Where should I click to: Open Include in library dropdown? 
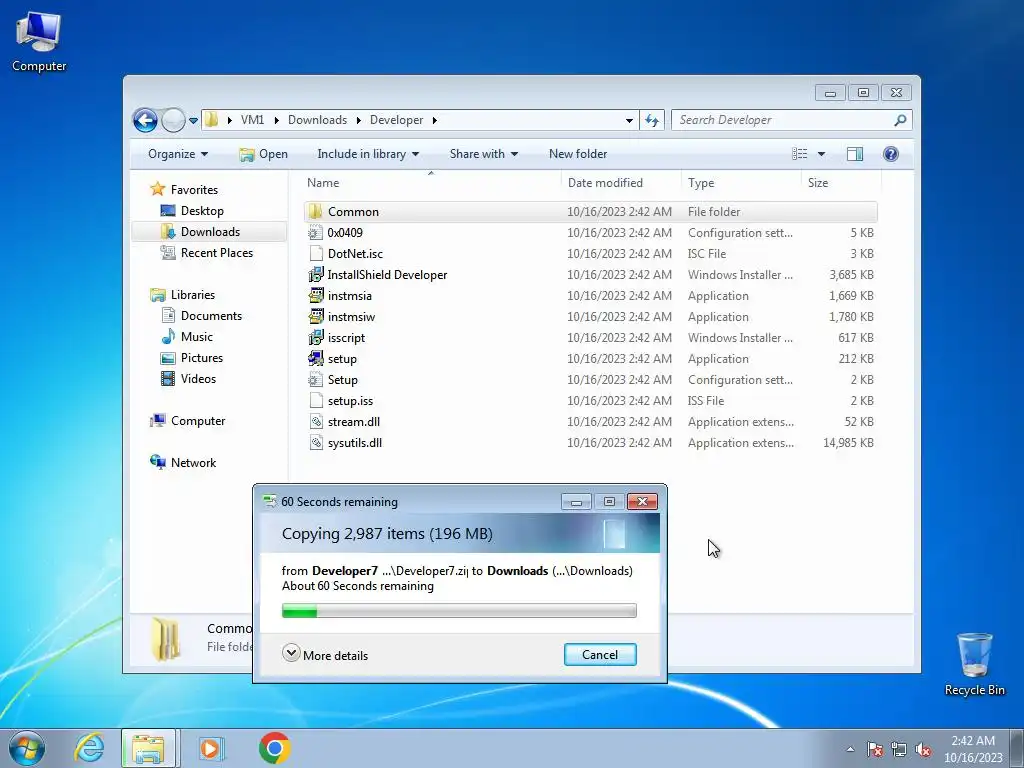click(x=368, y=154)
